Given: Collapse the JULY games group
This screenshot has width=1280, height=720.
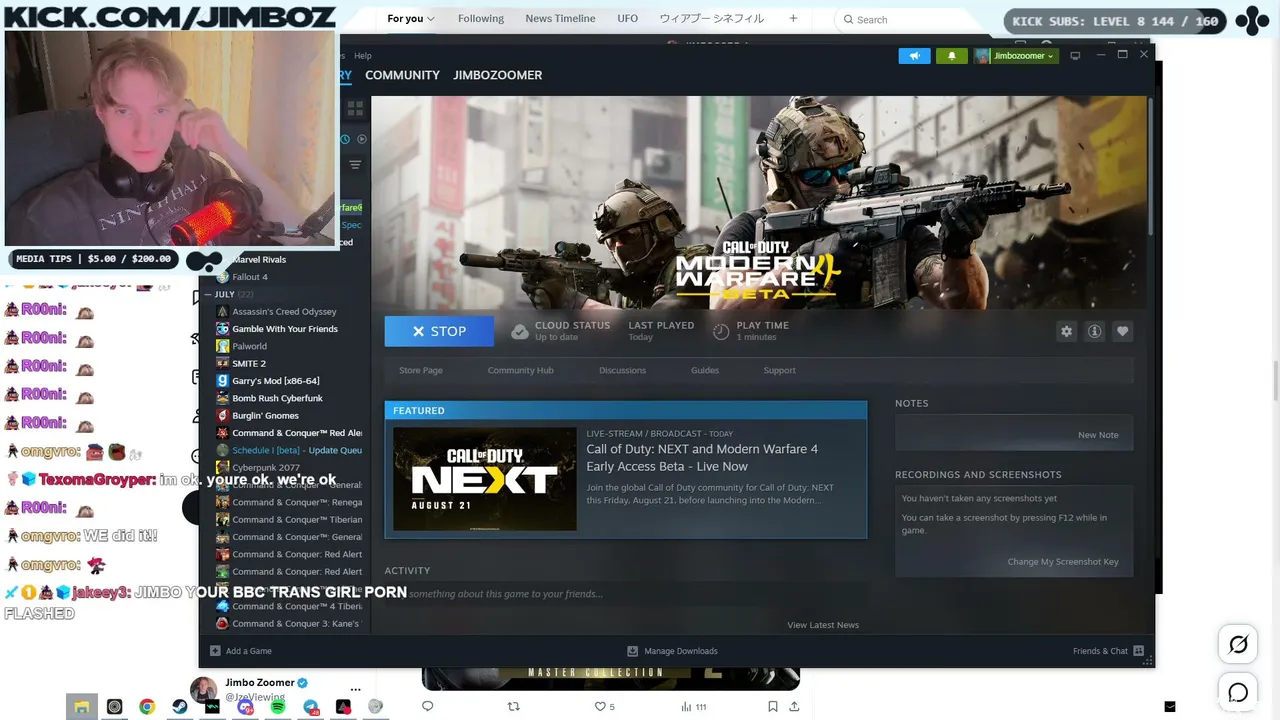Looking at the screenshot, I should coord(208,294).
